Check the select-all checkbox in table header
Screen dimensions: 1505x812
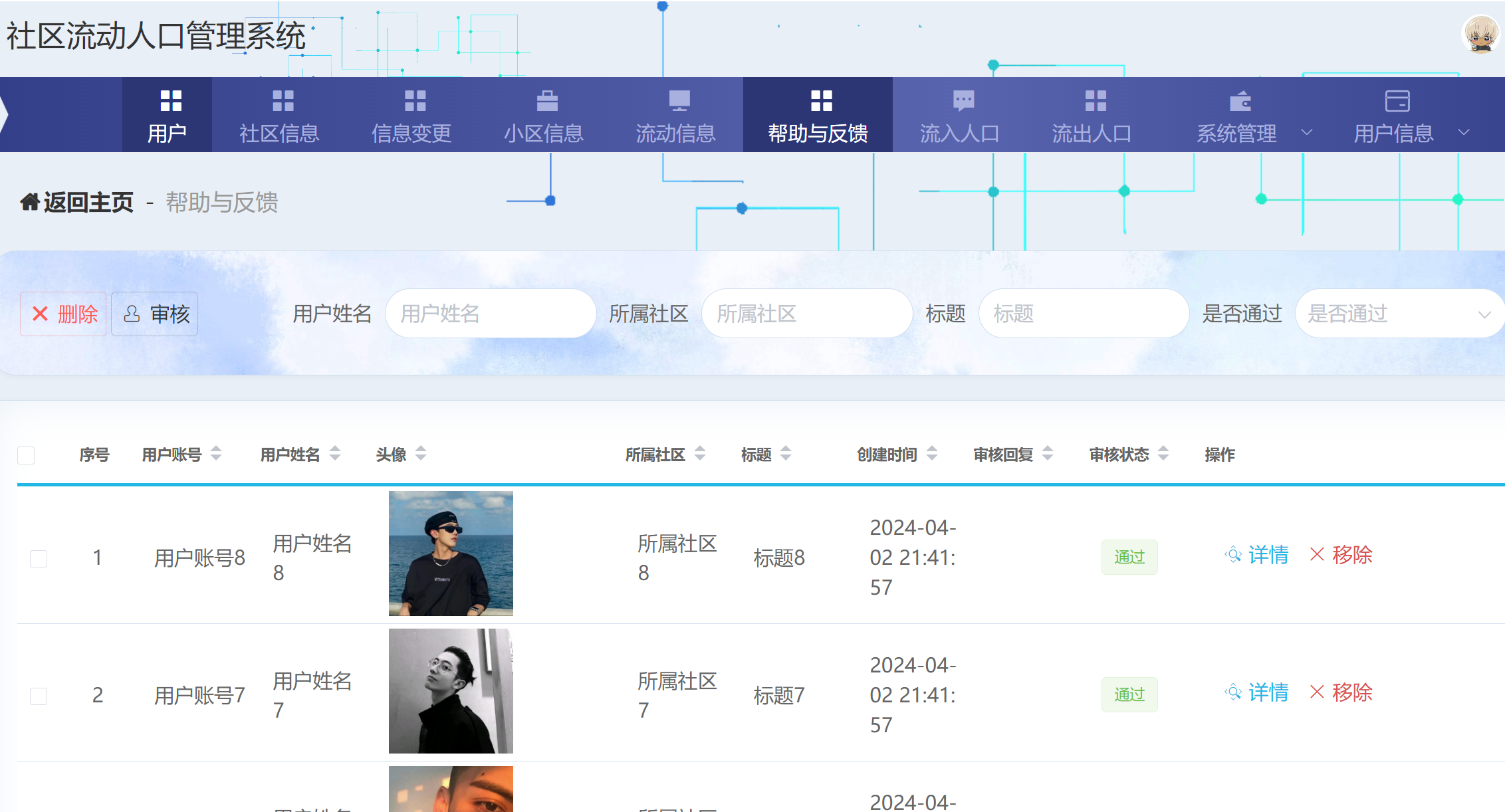26,455
